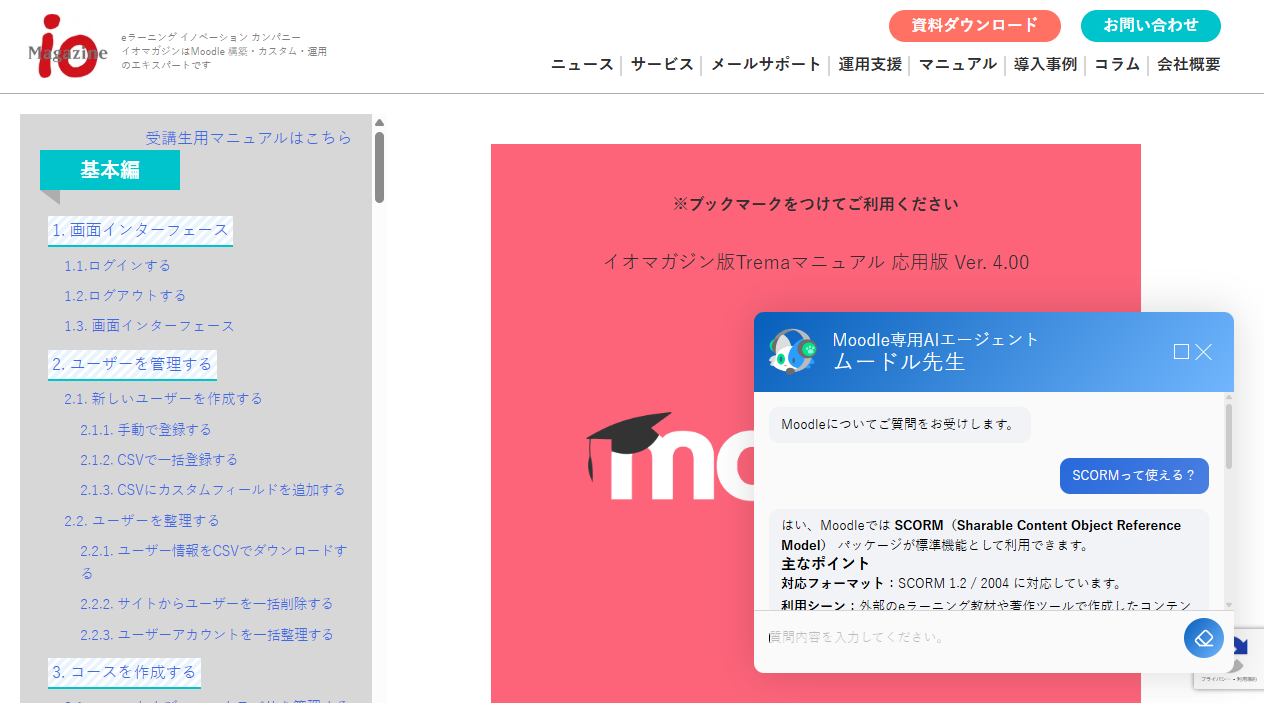The width and height of the screenshot is (1264, 703).
Task: Open the サービス menu item
Action: pos(662,65)
